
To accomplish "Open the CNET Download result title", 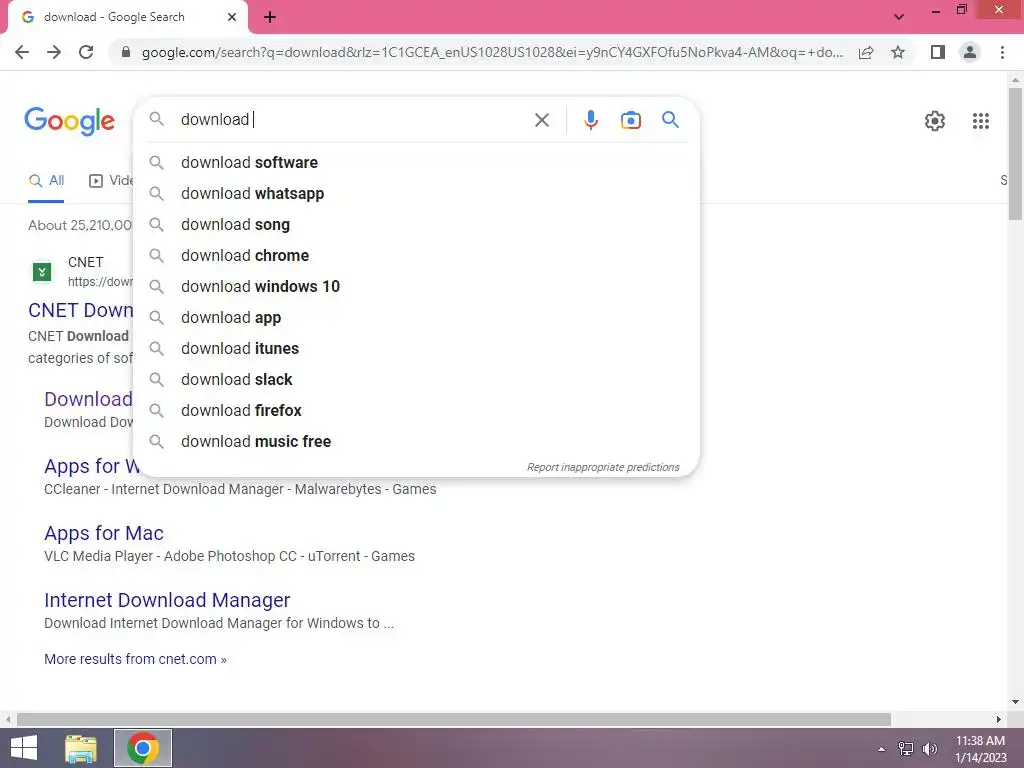I will 80,311.
